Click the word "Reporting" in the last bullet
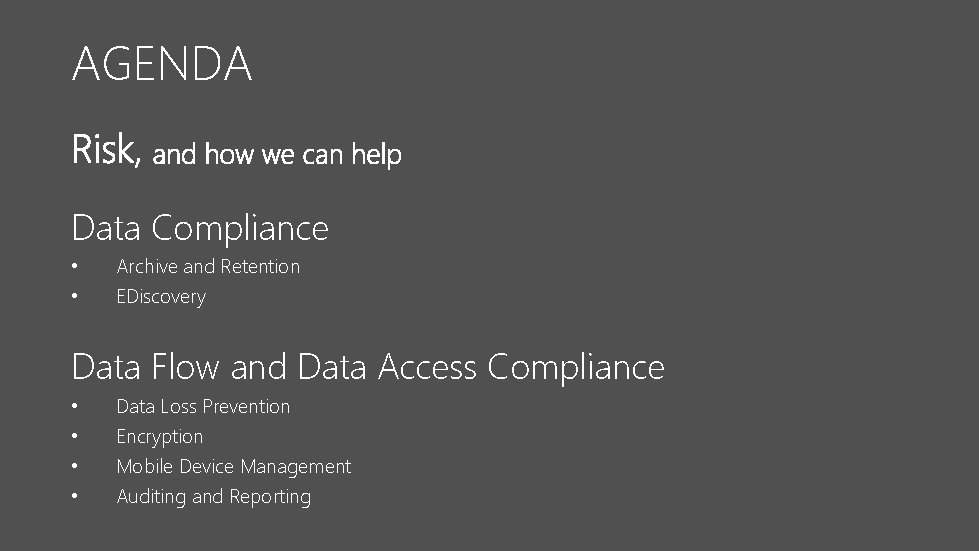Viewport: 979px width, 551px height. click(x=270, y=497)
